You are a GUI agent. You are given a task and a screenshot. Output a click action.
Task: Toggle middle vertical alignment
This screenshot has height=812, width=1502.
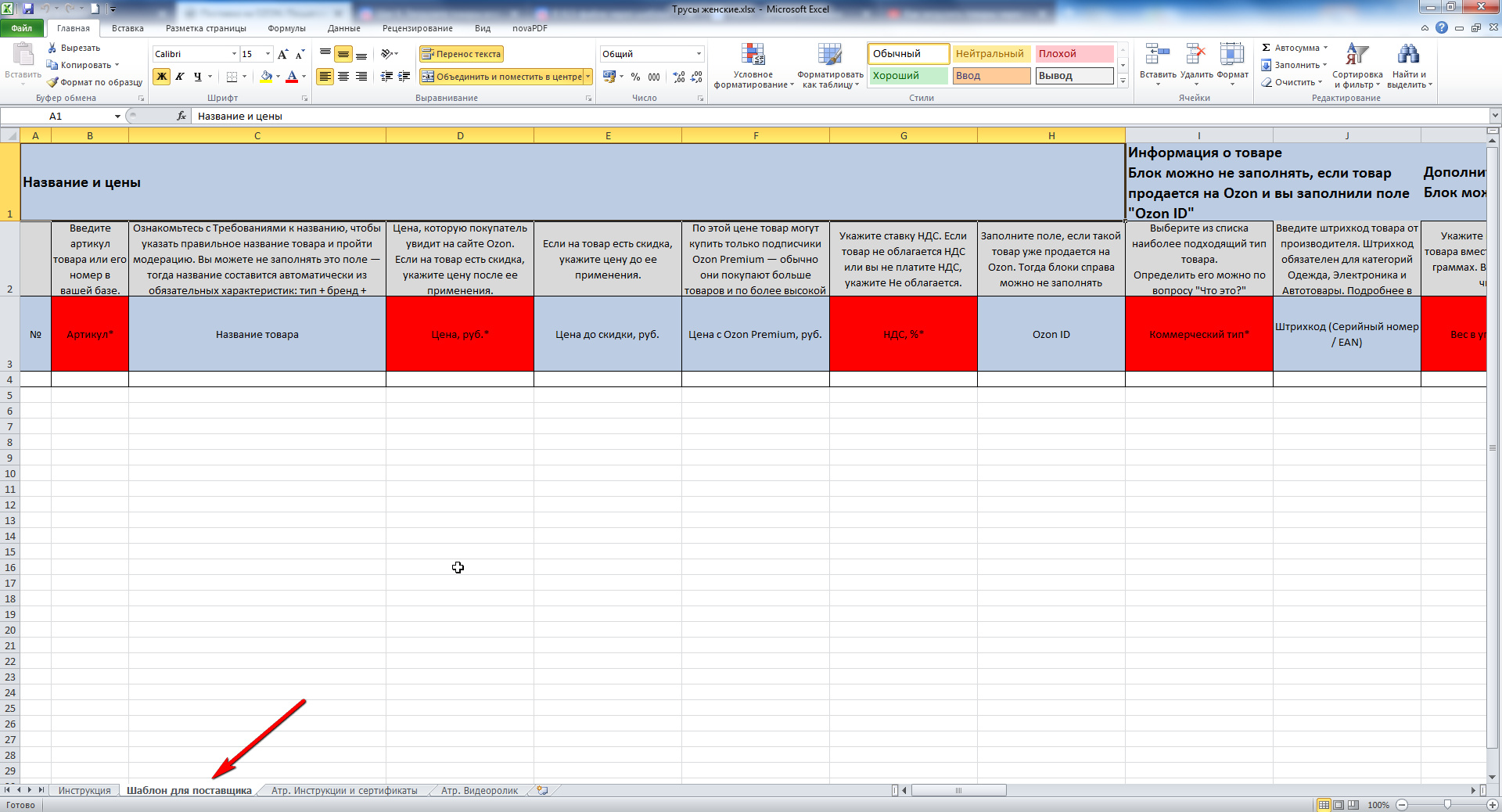pyautogui.click(x=343, y=53)
